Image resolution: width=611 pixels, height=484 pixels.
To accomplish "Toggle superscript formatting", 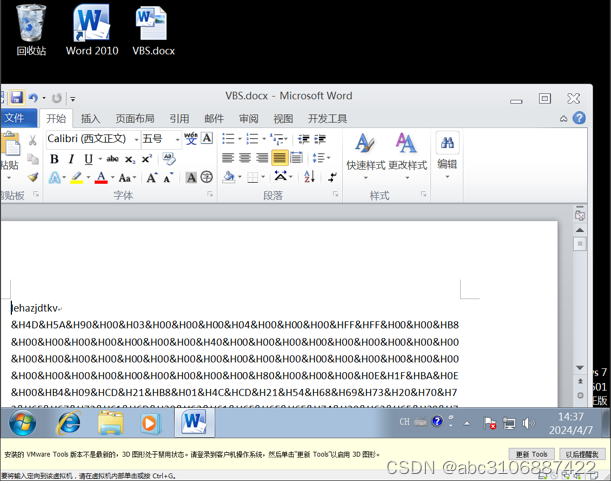I will pos(147,159).
